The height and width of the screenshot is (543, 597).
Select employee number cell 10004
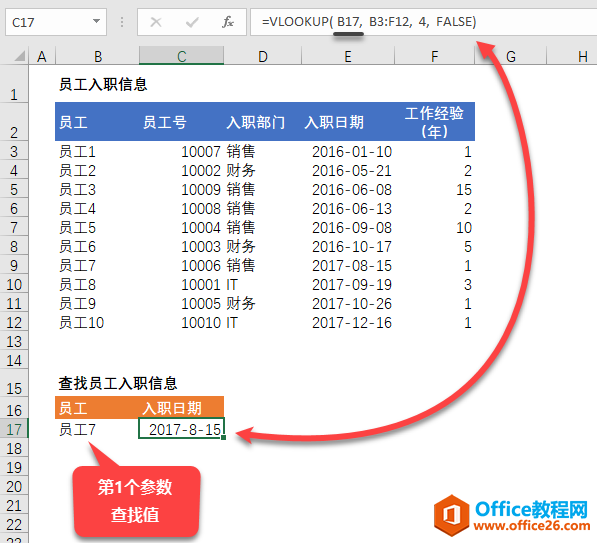click(182, 228)
